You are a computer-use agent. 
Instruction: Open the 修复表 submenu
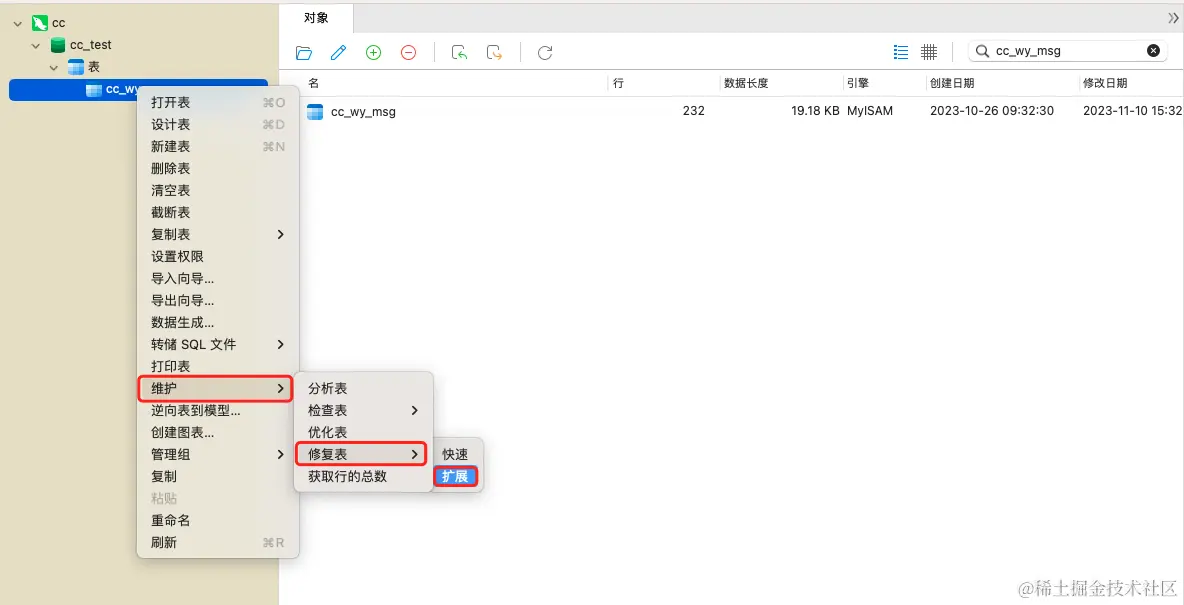(362, 454)
